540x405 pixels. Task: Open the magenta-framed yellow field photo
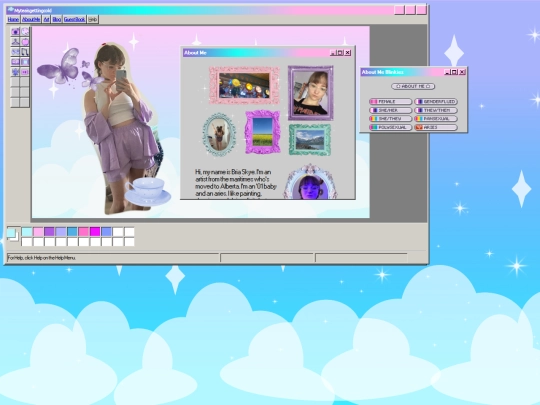(262, 132)
